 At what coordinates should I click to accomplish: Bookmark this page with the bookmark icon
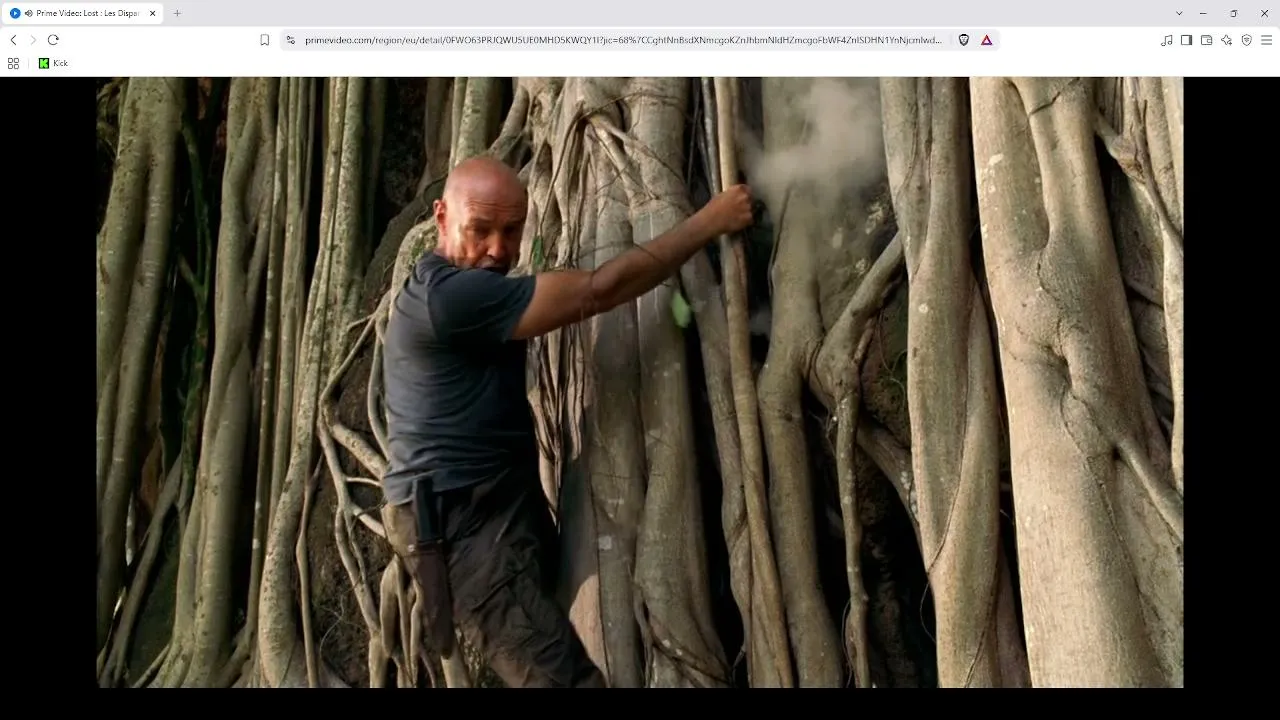(265, 40)
